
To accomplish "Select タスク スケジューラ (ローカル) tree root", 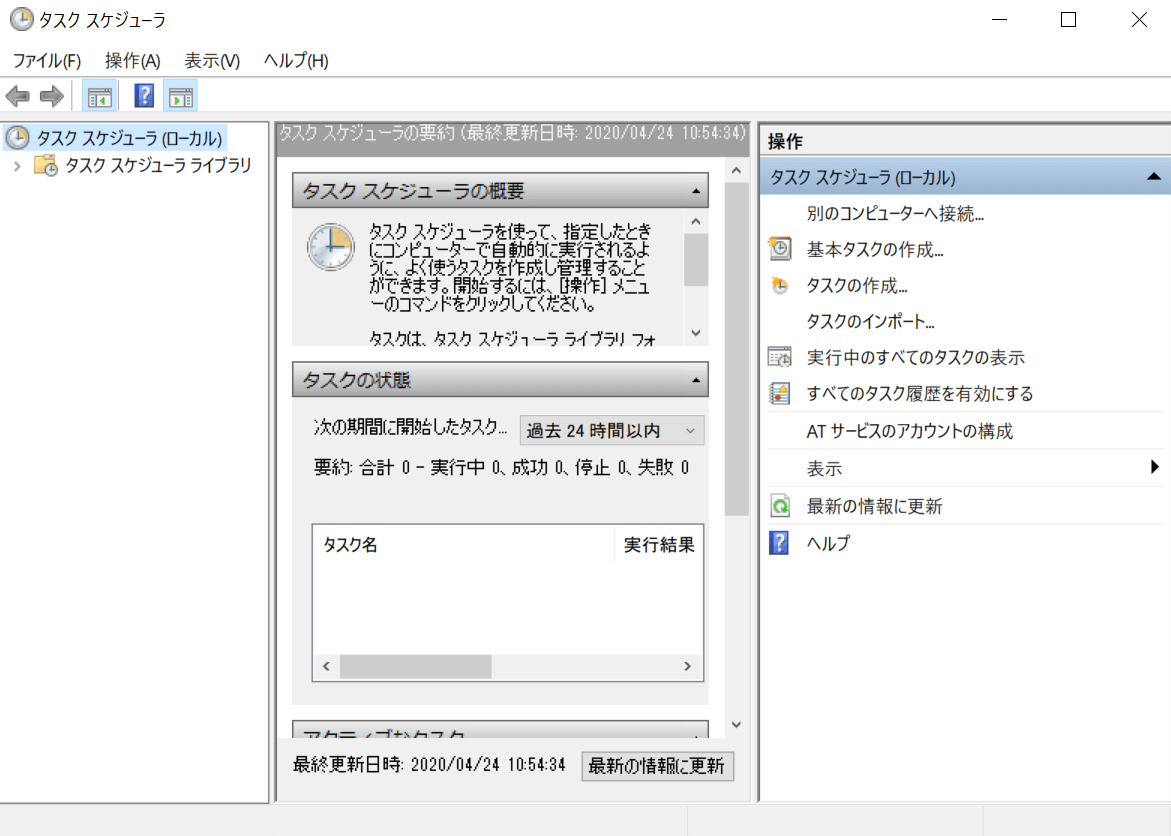I will 129,138.
